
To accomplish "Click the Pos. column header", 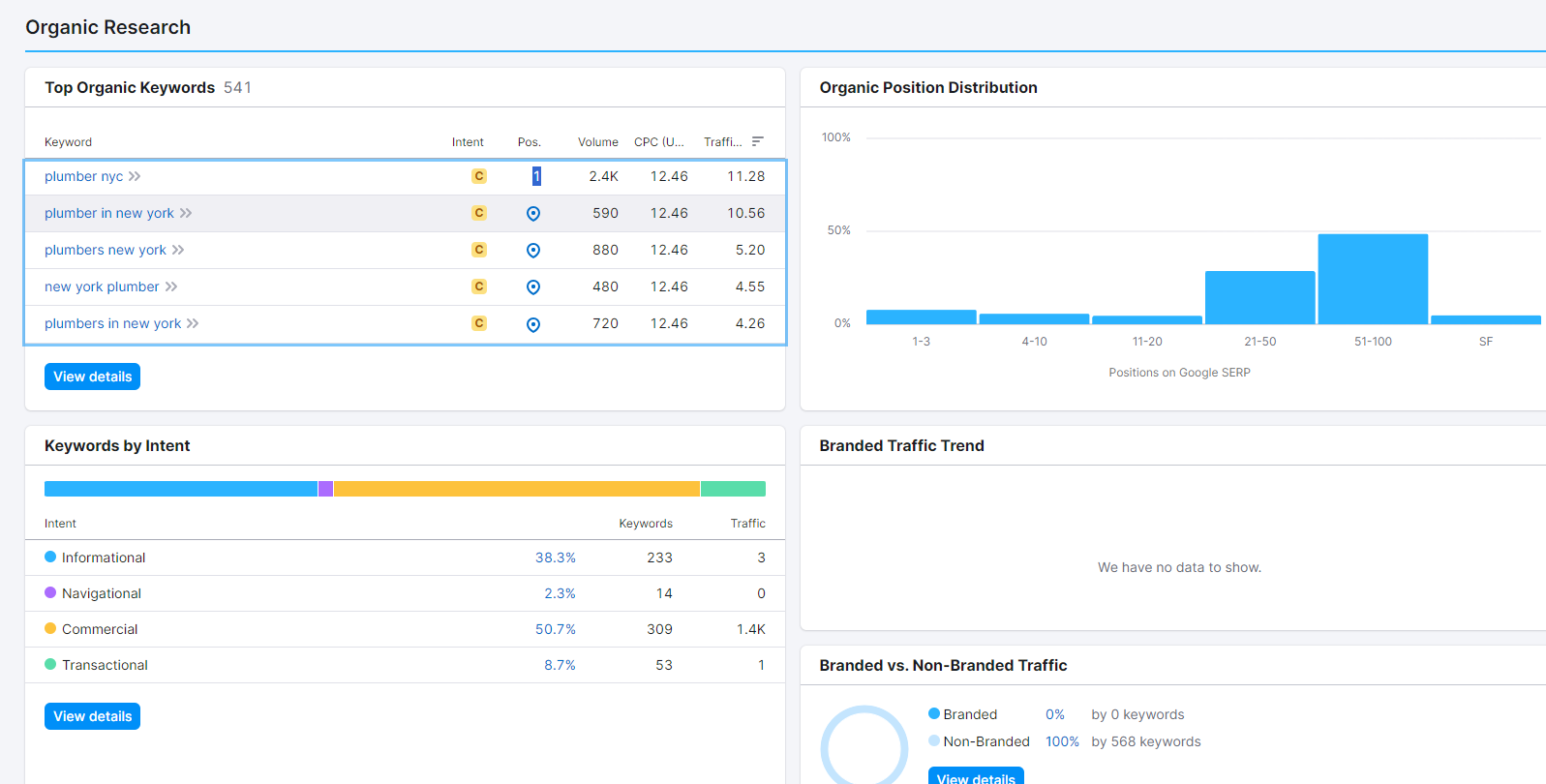I will 530,141.
